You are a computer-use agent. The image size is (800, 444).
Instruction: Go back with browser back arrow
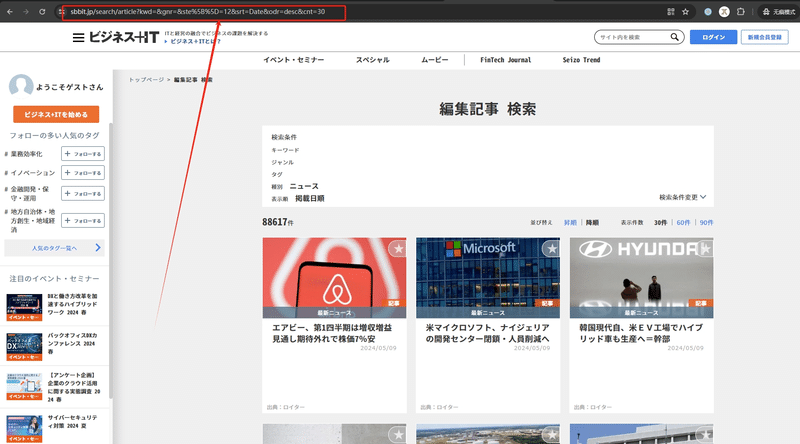coord(10,12)
